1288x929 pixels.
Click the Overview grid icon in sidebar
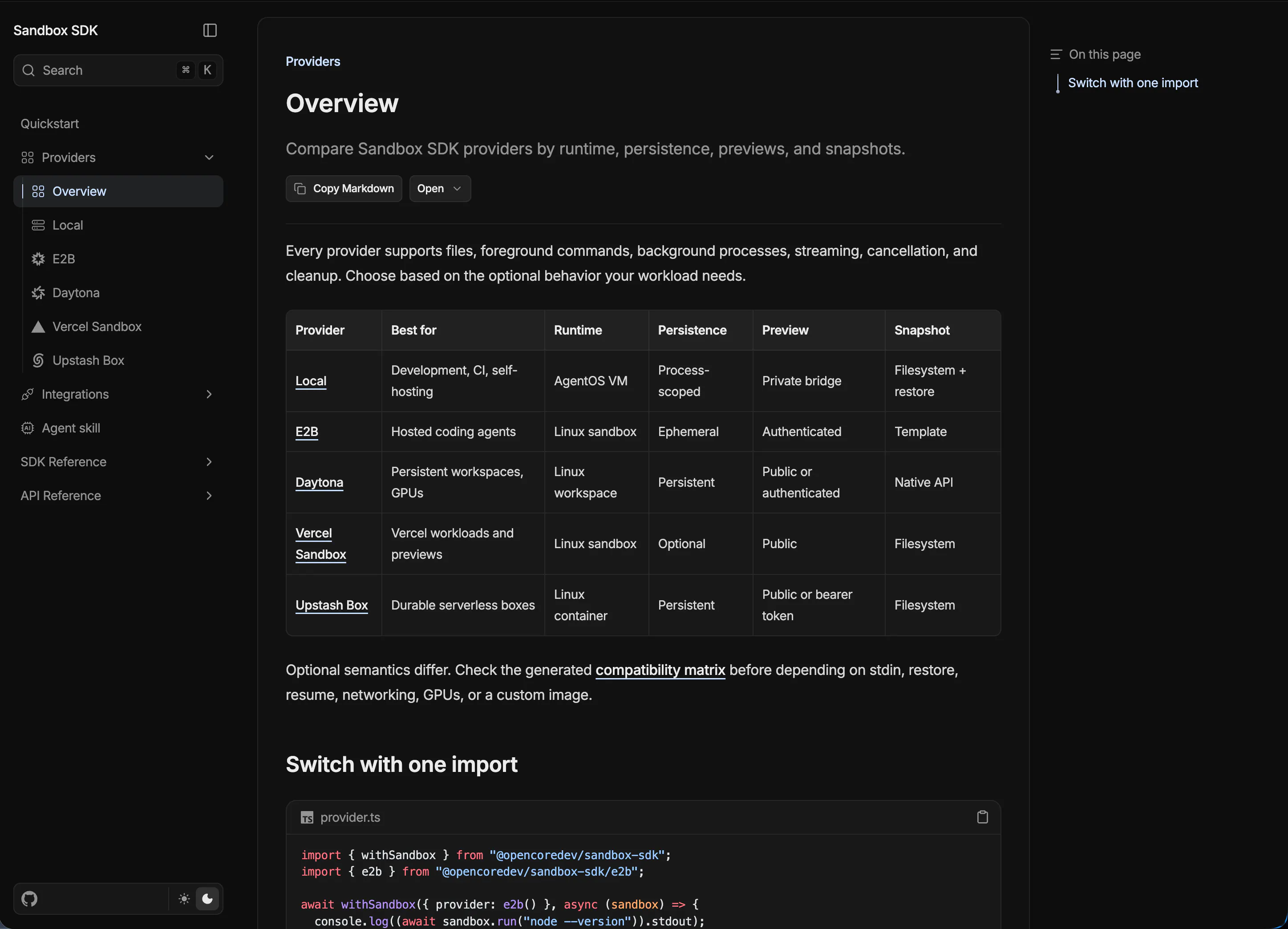coord(38,191)
